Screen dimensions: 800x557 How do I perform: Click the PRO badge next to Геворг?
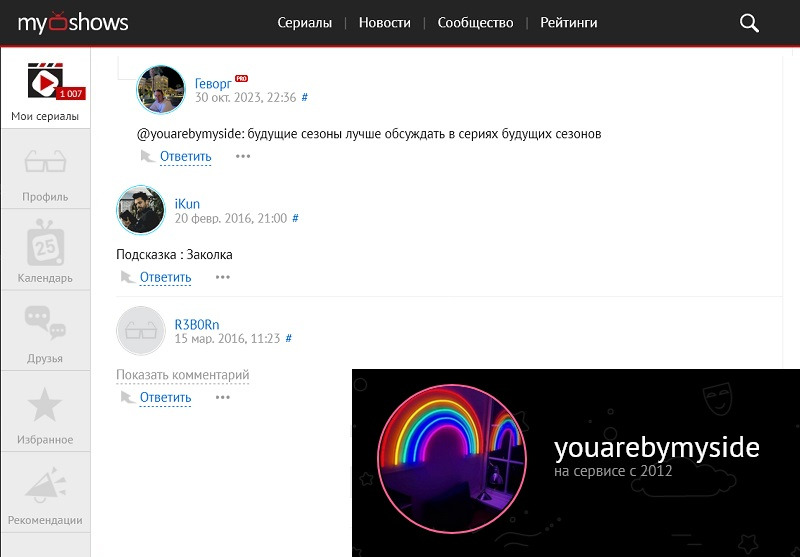[241, 79]
